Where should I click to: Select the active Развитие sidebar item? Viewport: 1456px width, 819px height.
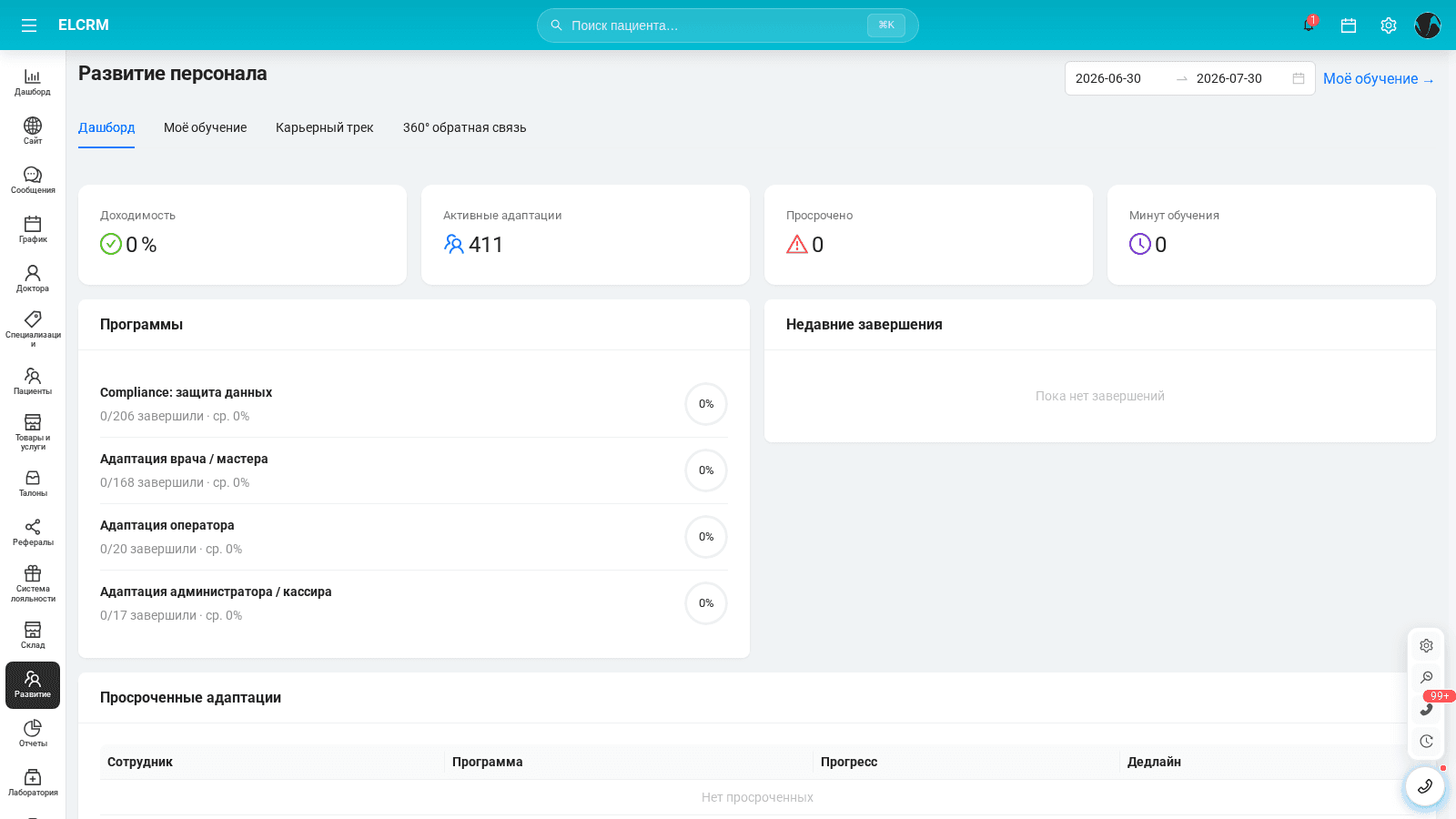coord(33,685)
